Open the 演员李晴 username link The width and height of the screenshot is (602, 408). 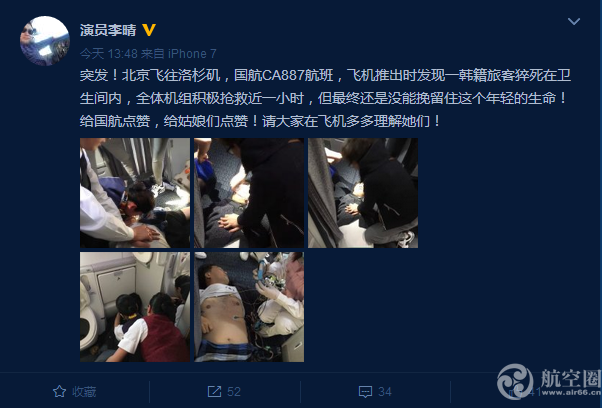(108, 30)
